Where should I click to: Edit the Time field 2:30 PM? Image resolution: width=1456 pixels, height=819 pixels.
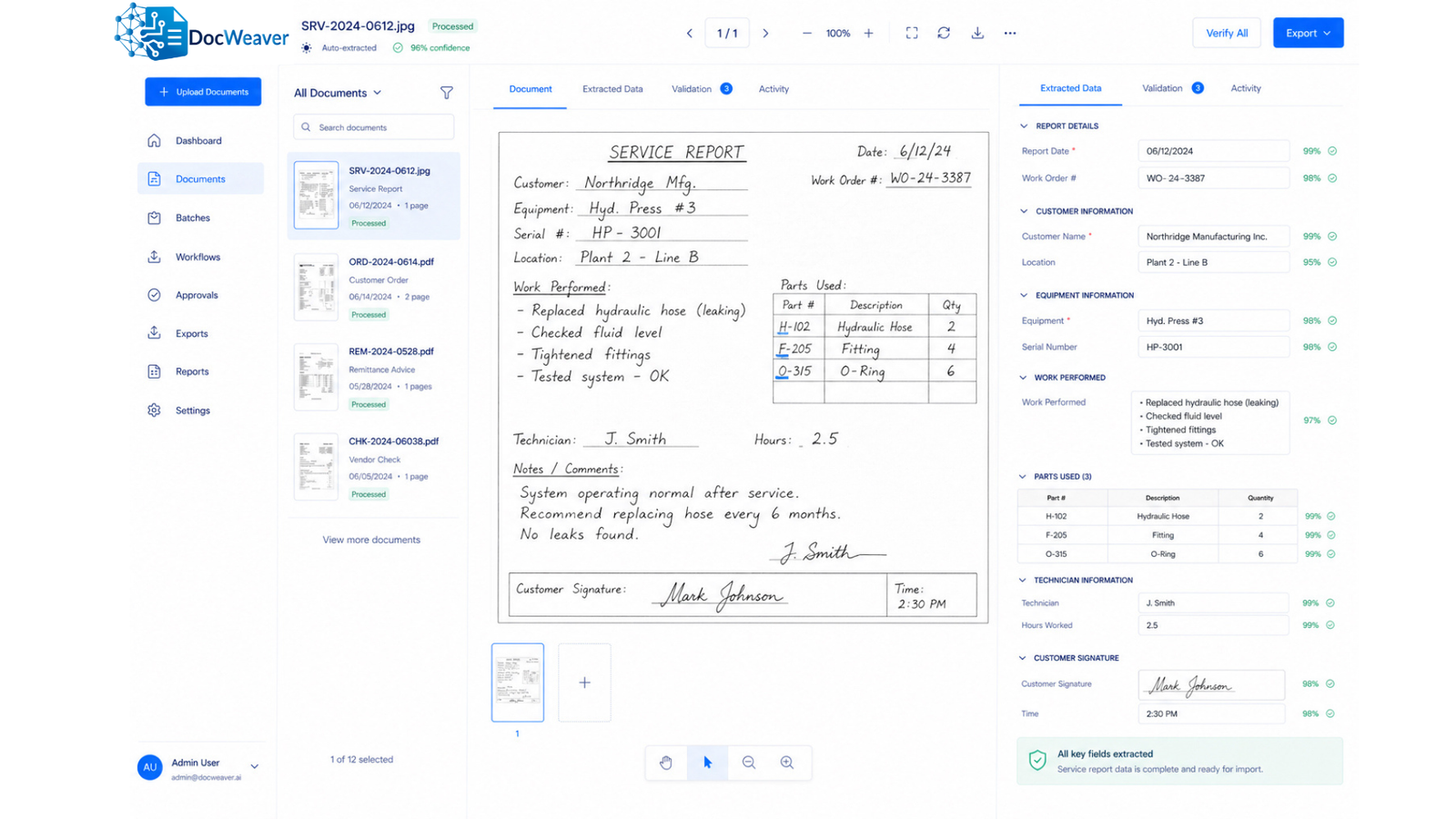point(1211,714)
